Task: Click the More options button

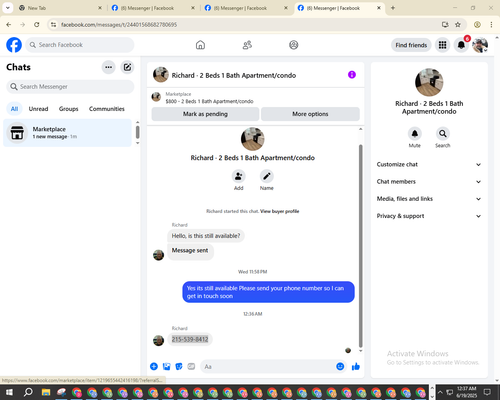Action: point(310,114)
